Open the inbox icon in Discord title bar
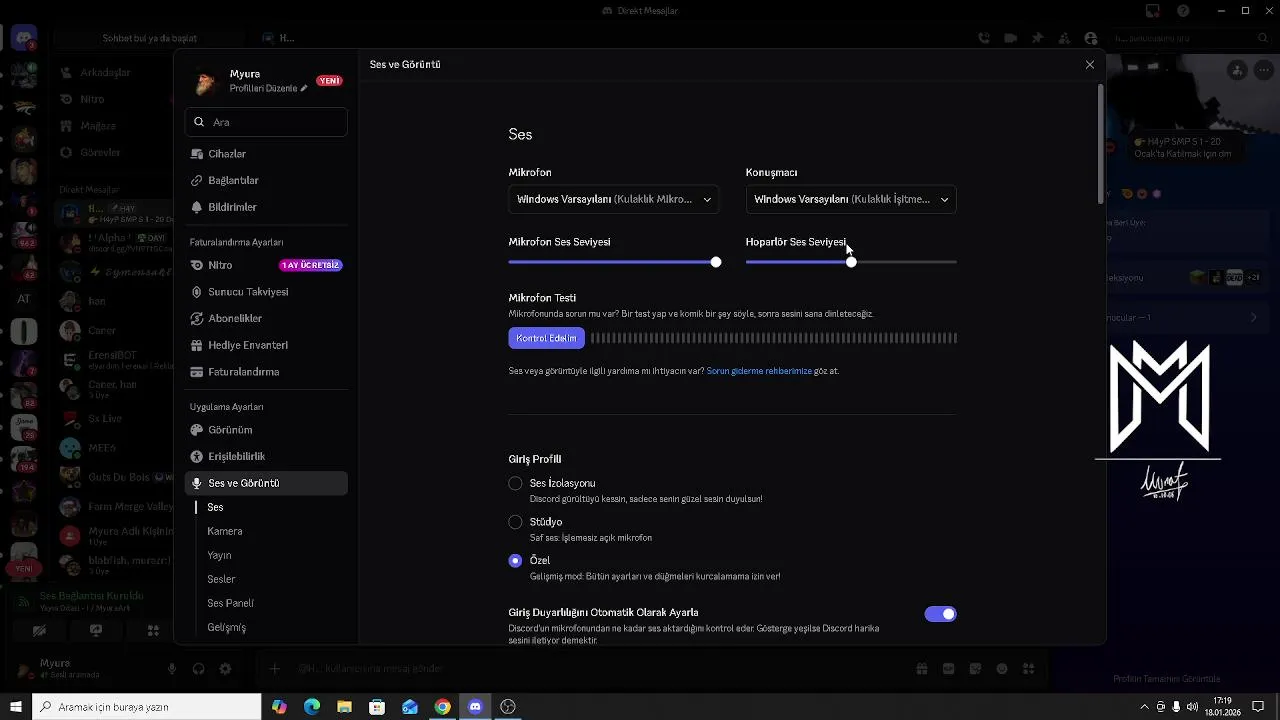This screenshot has height=720, width=1280. click(1153, 11)
